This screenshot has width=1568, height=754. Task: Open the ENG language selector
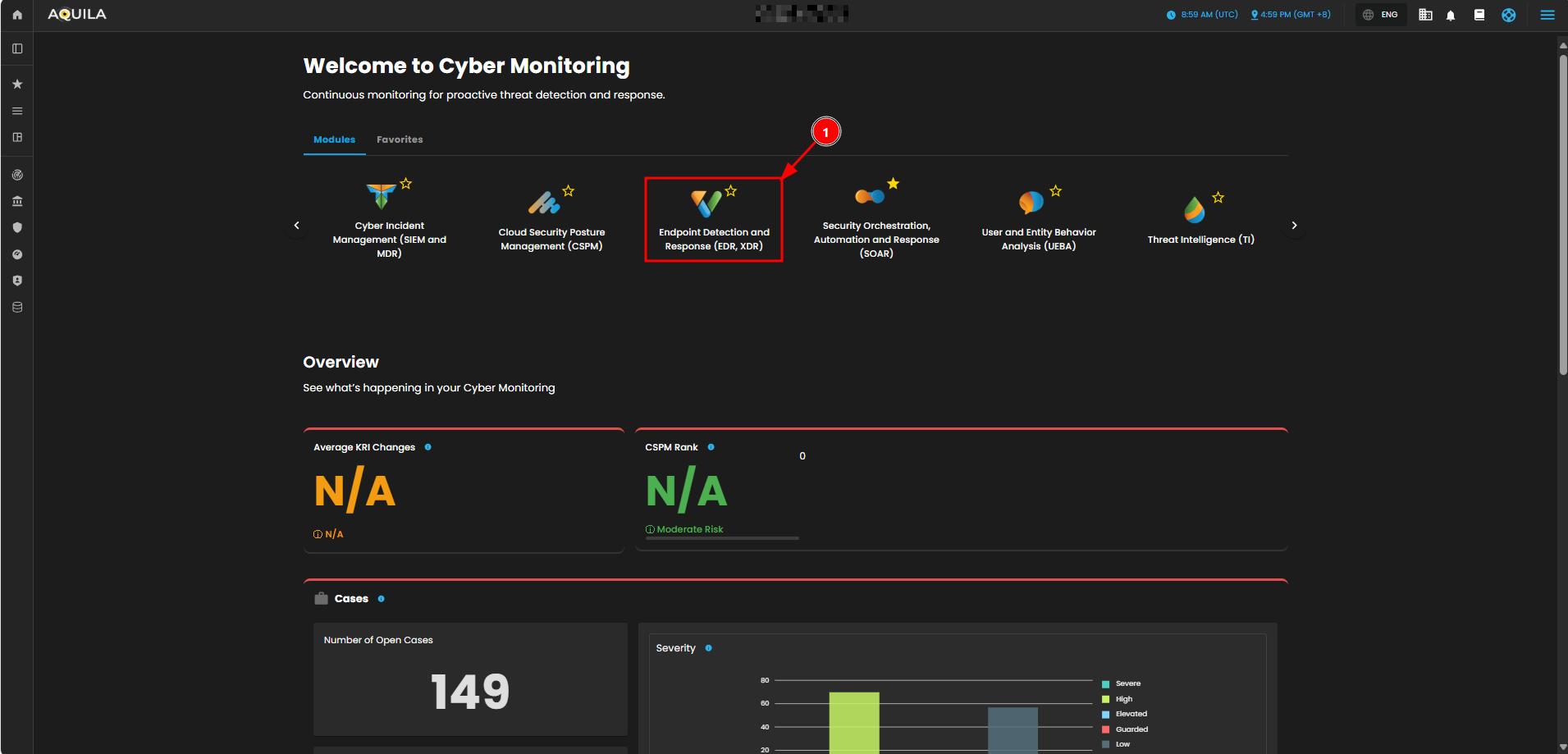[1381, 15]
